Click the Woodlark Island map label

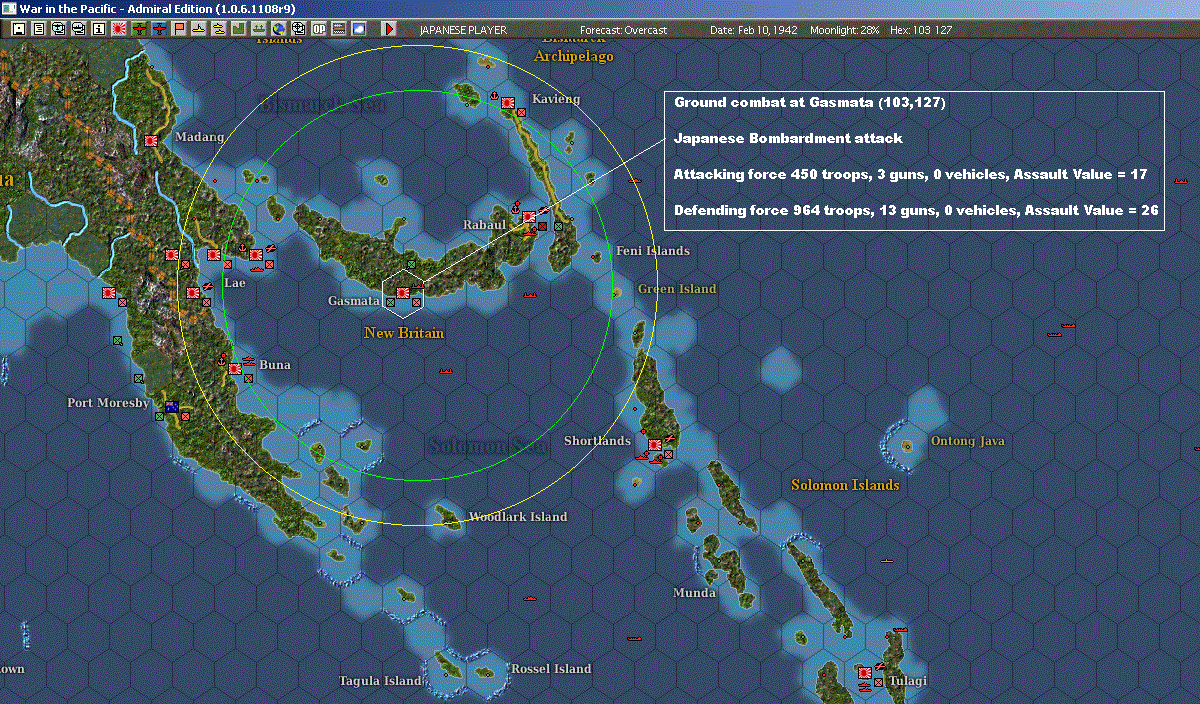pyautogui.click(x=518, y=517)
